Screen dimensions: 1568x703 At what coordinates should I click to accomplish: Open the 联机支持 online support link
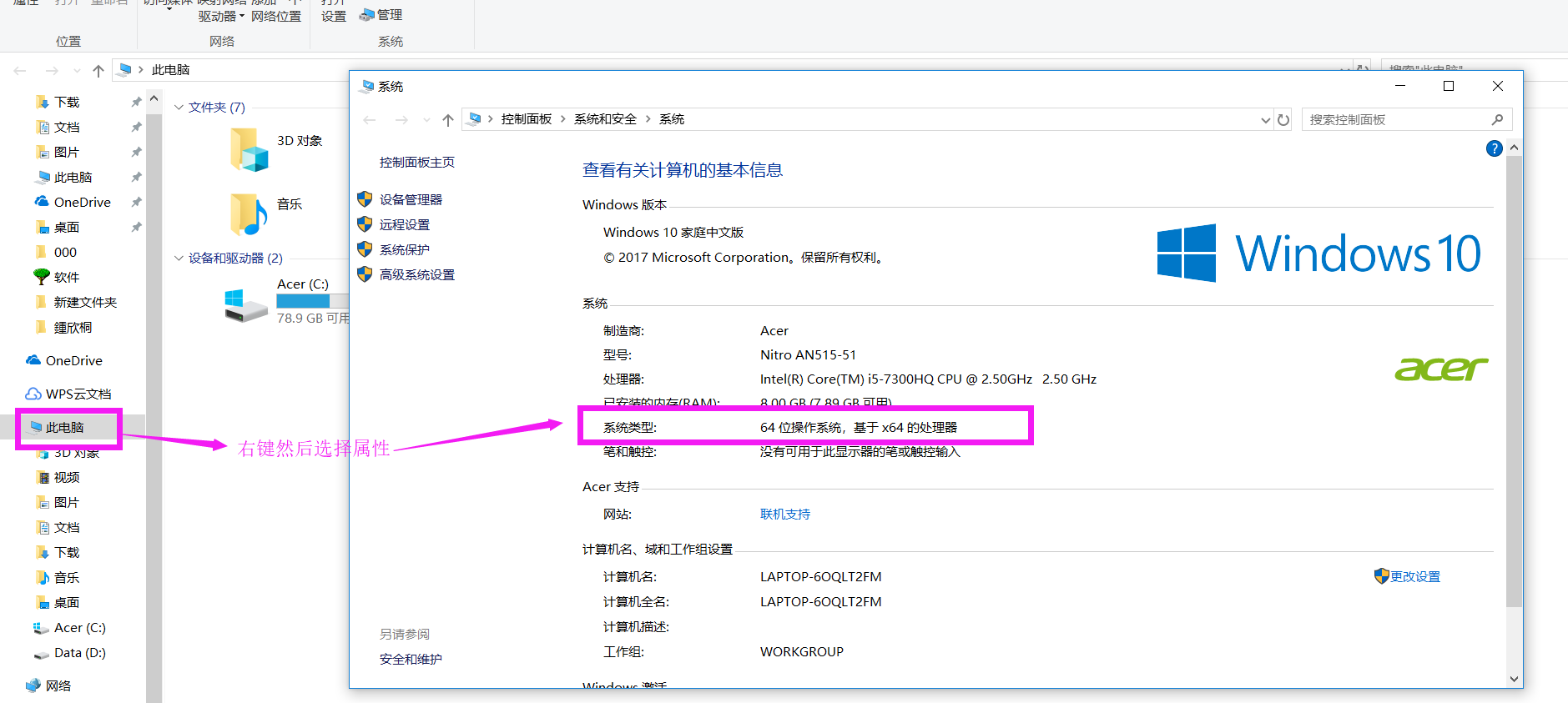coord(785,514)
